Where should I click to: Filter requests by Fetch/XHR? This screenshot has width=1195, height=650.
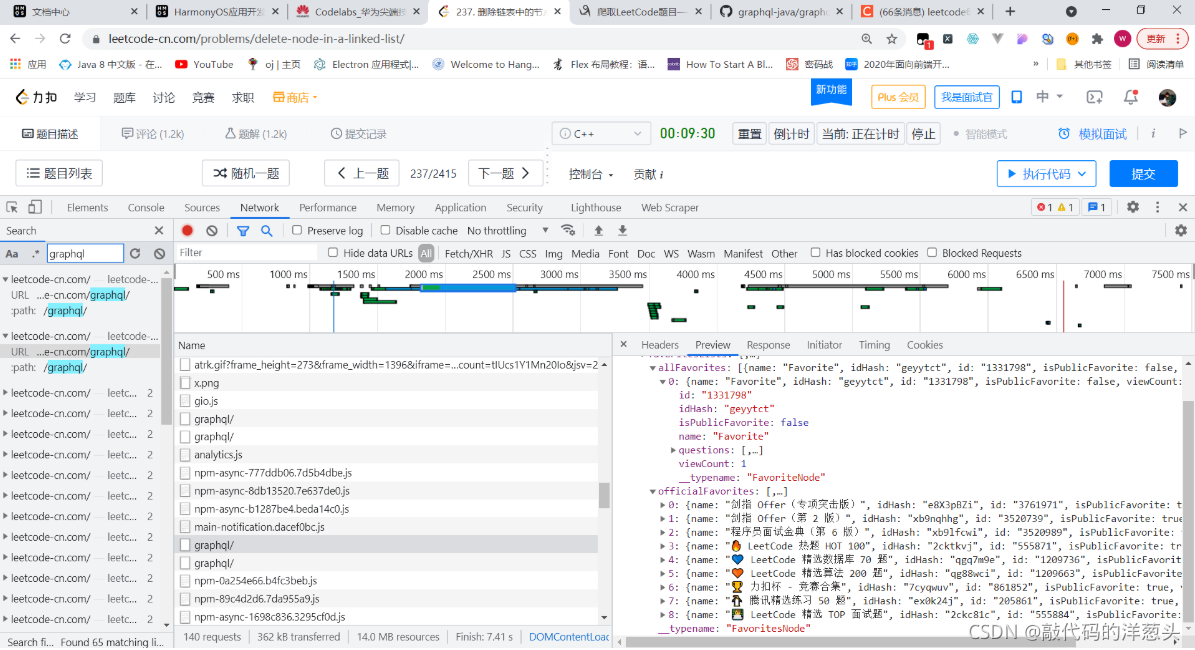[469, 253]
